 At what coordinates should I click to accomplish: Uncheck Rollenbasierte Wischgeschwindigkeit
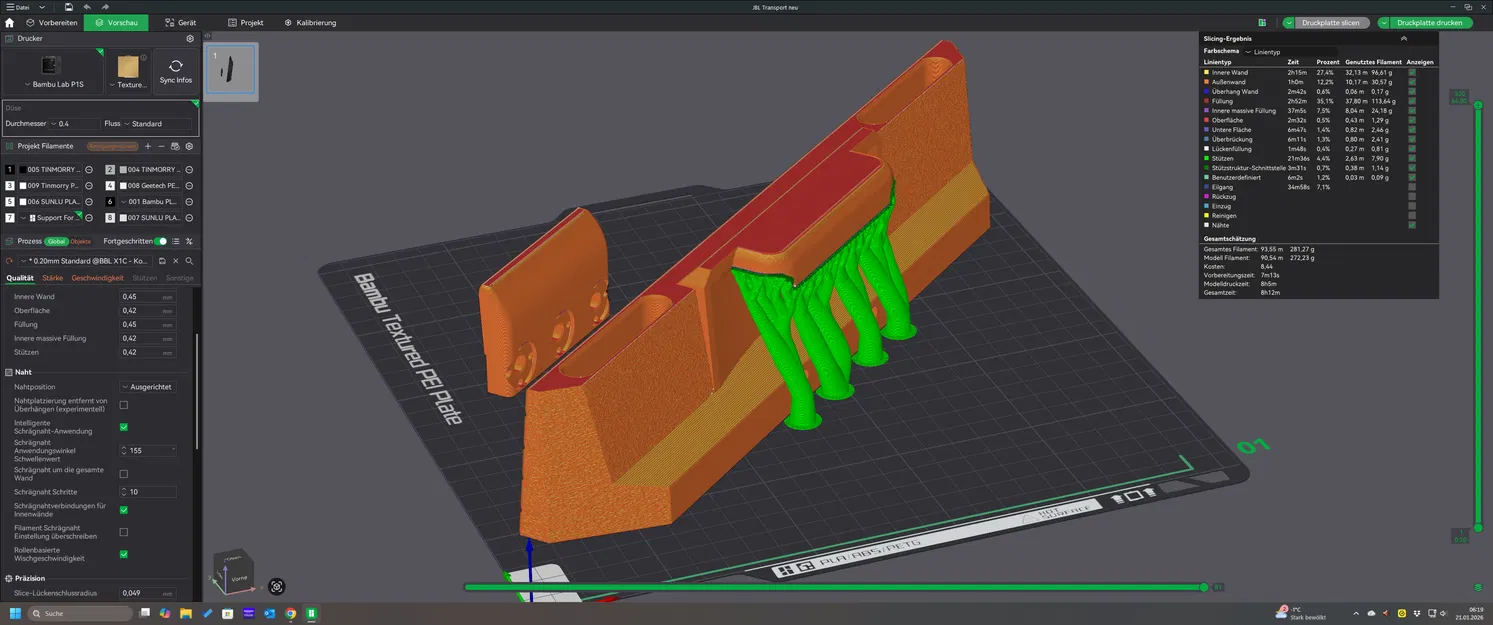[124, 554]
